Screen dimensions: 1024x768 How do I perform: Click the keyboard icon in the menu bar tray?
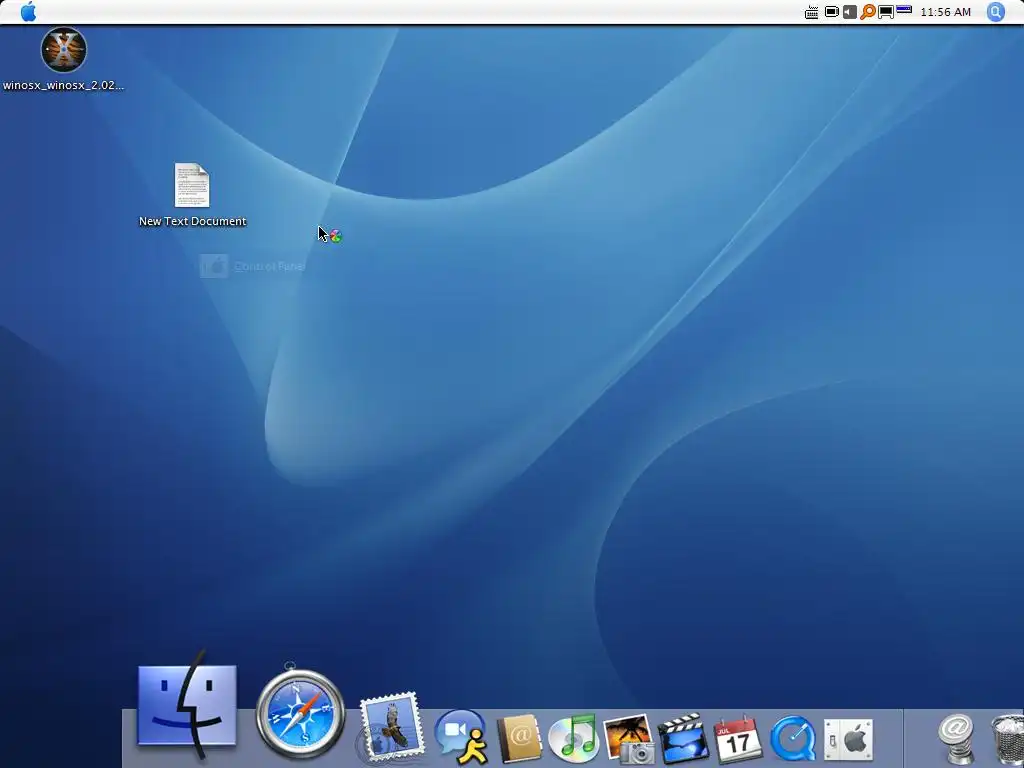tap(812, 12)
